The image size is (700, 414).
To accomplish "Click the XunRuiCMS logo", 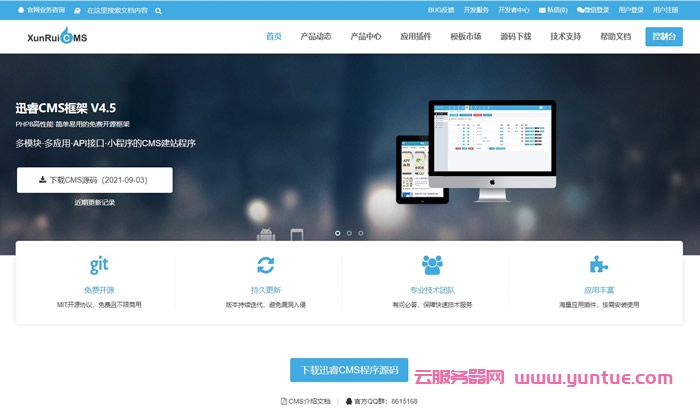I will 59,38.
